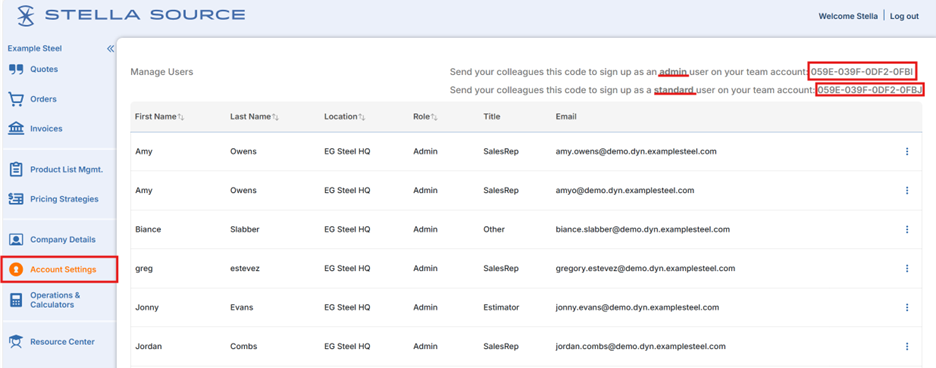Click email jordan.combs@demo.dyn.examplesteel.com

pos(641,346)
